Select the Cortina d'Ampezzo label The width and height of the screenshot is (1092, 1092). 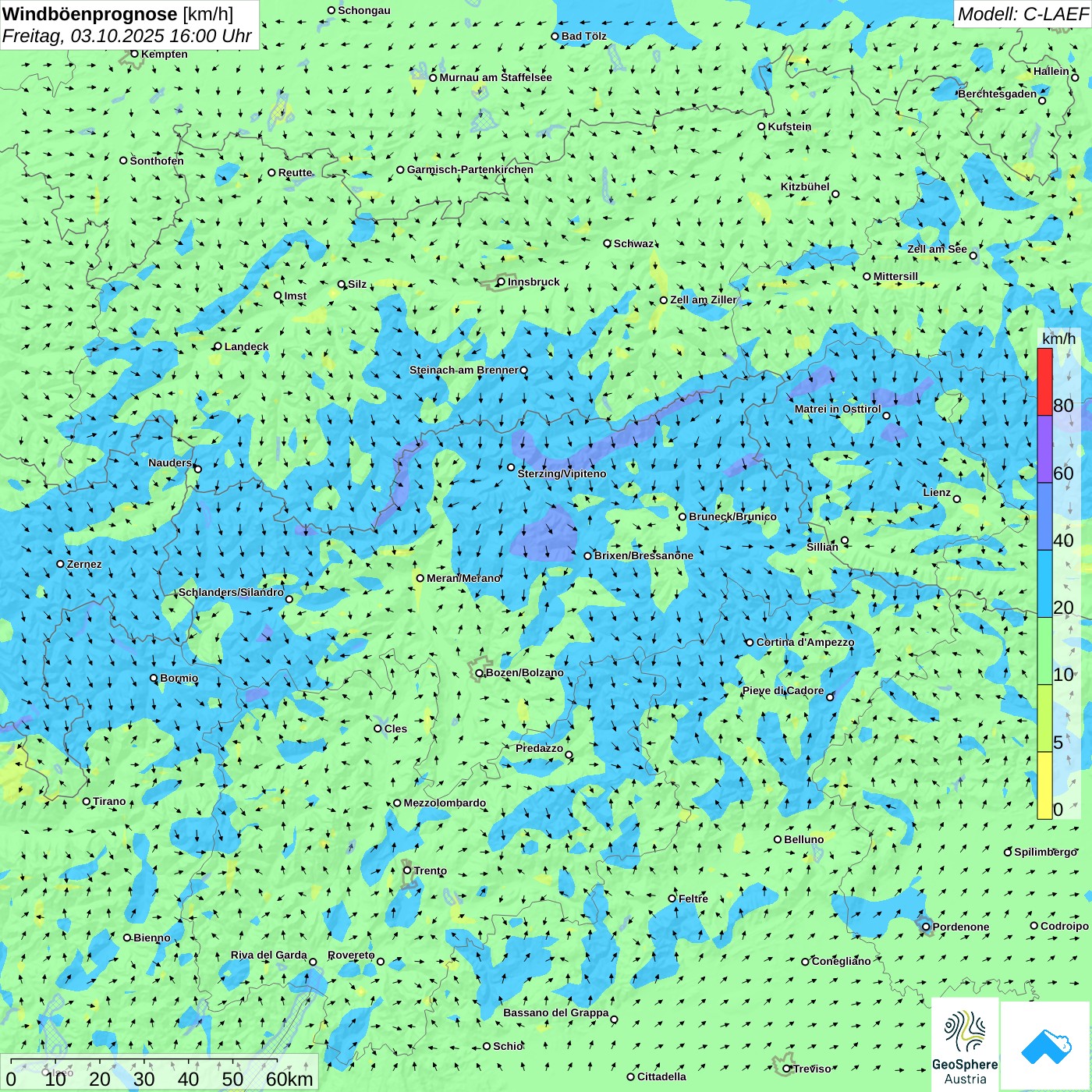point(805,642)
